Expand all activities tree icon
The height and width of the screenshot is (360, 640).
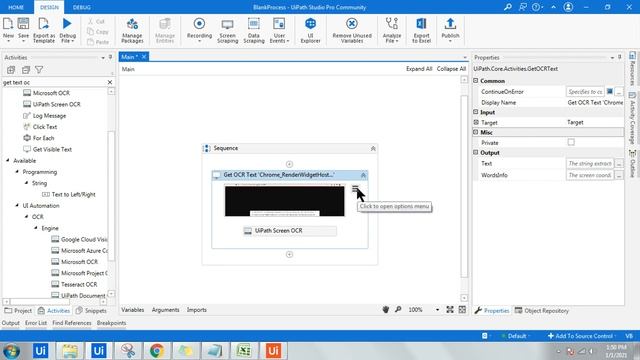tap(11, 70)
